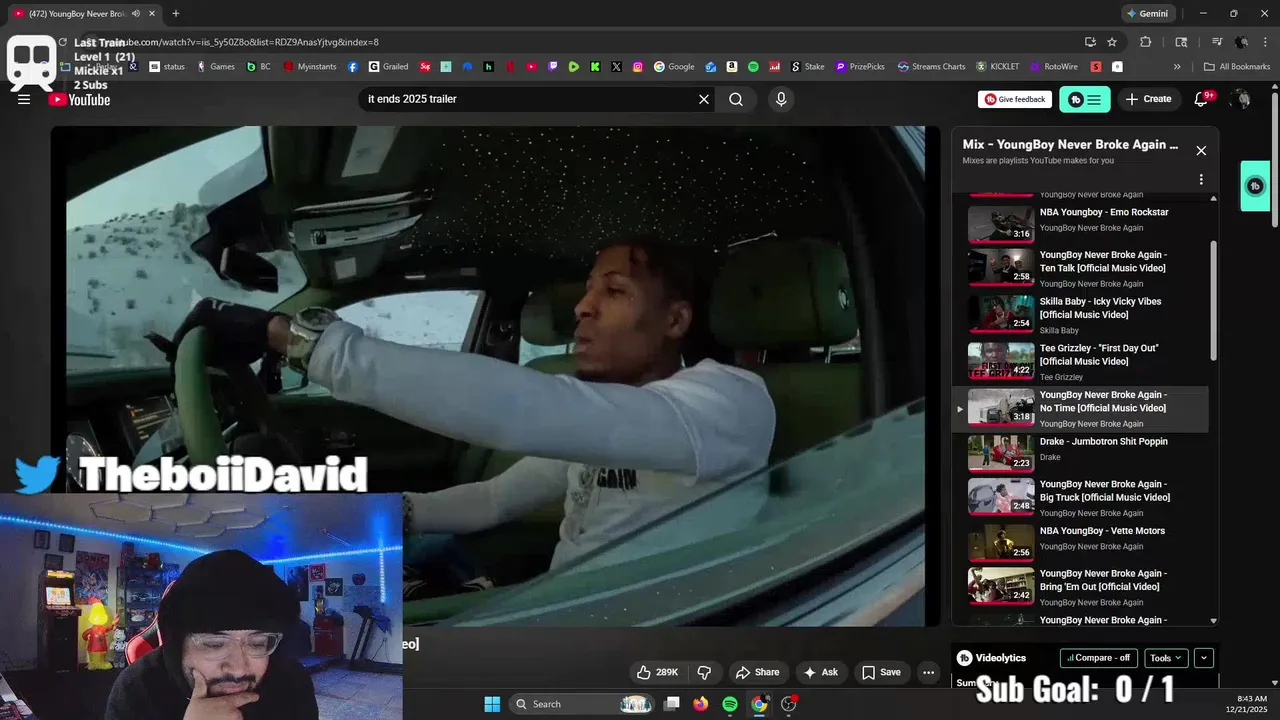
Task: Open the RotoWire bookmark
Action: pyautogui.click(x=1053, y=67)
